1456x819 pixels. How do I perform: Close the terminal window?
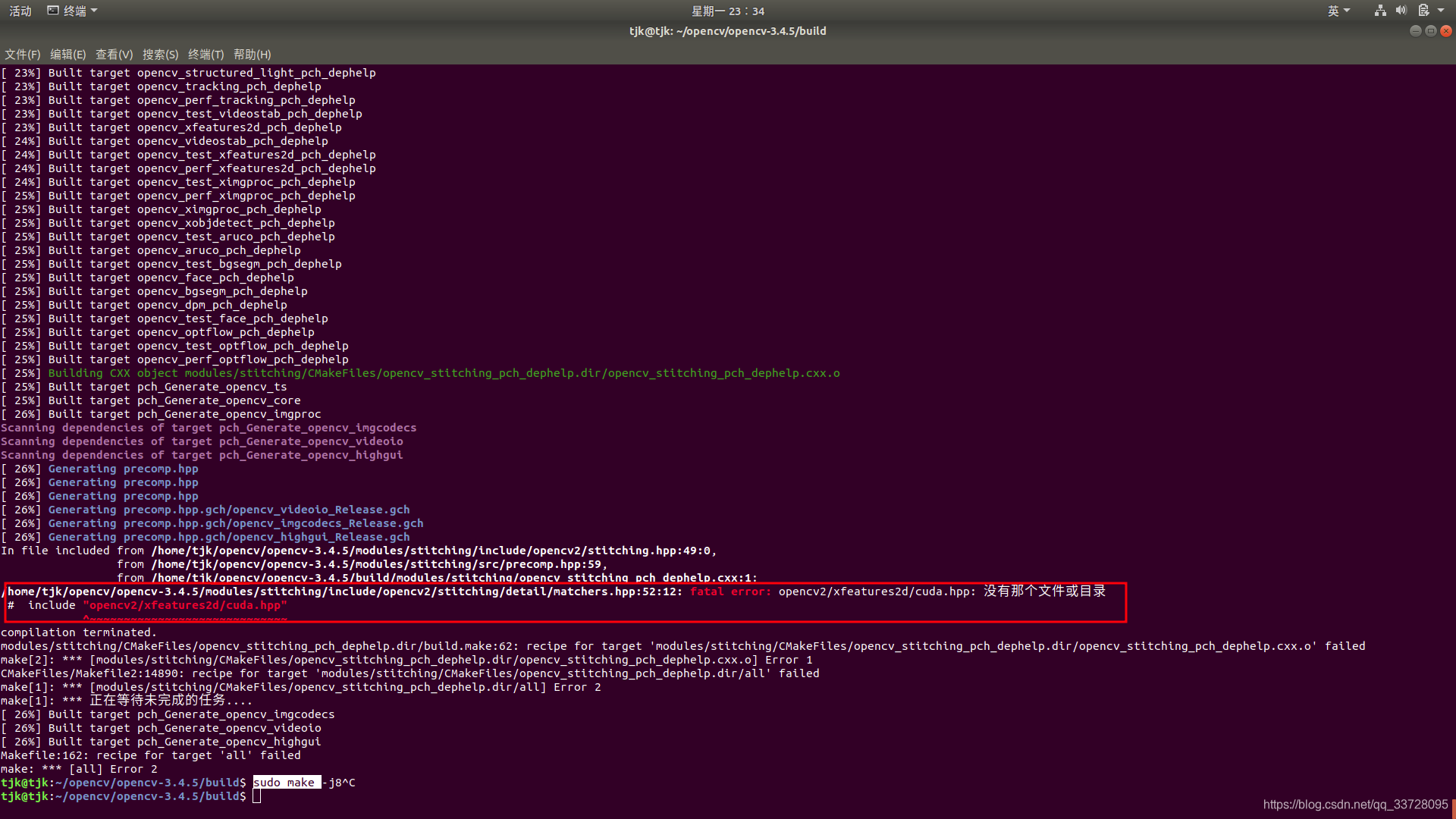(x=1446, y=31)
